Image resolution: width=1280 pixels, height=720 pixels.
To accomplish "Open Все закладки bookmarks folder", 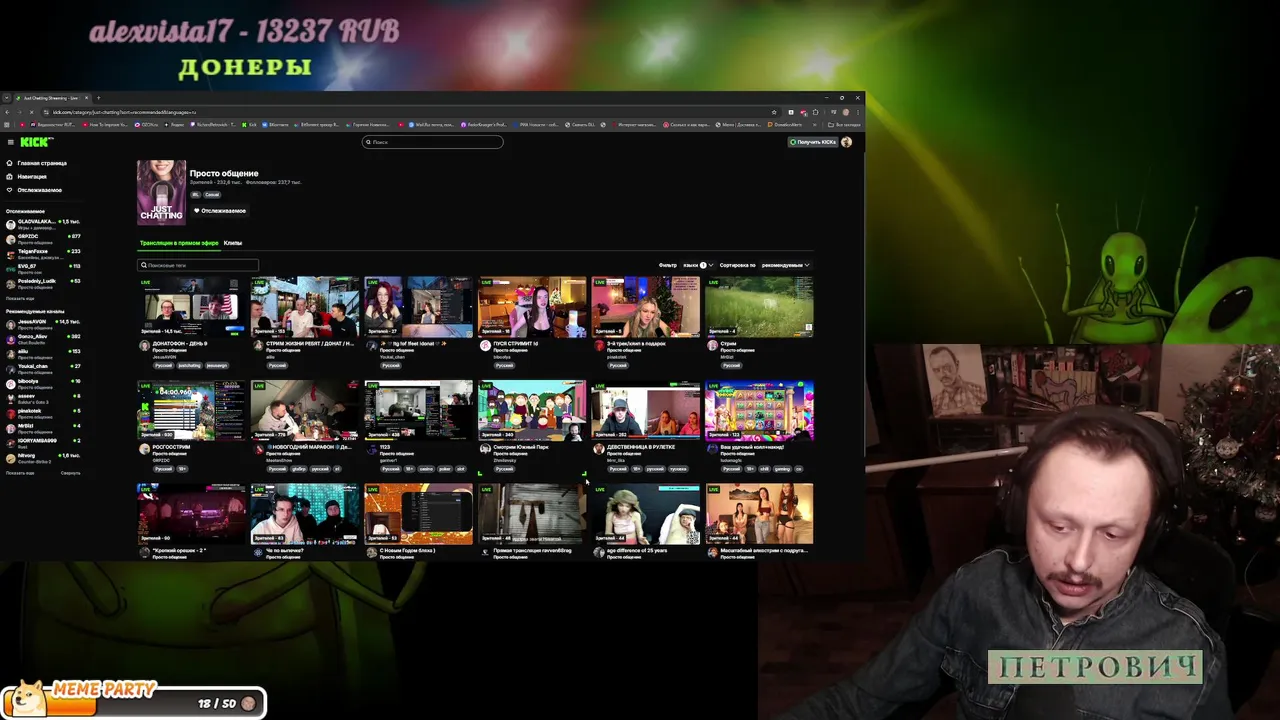I will 845,125.
